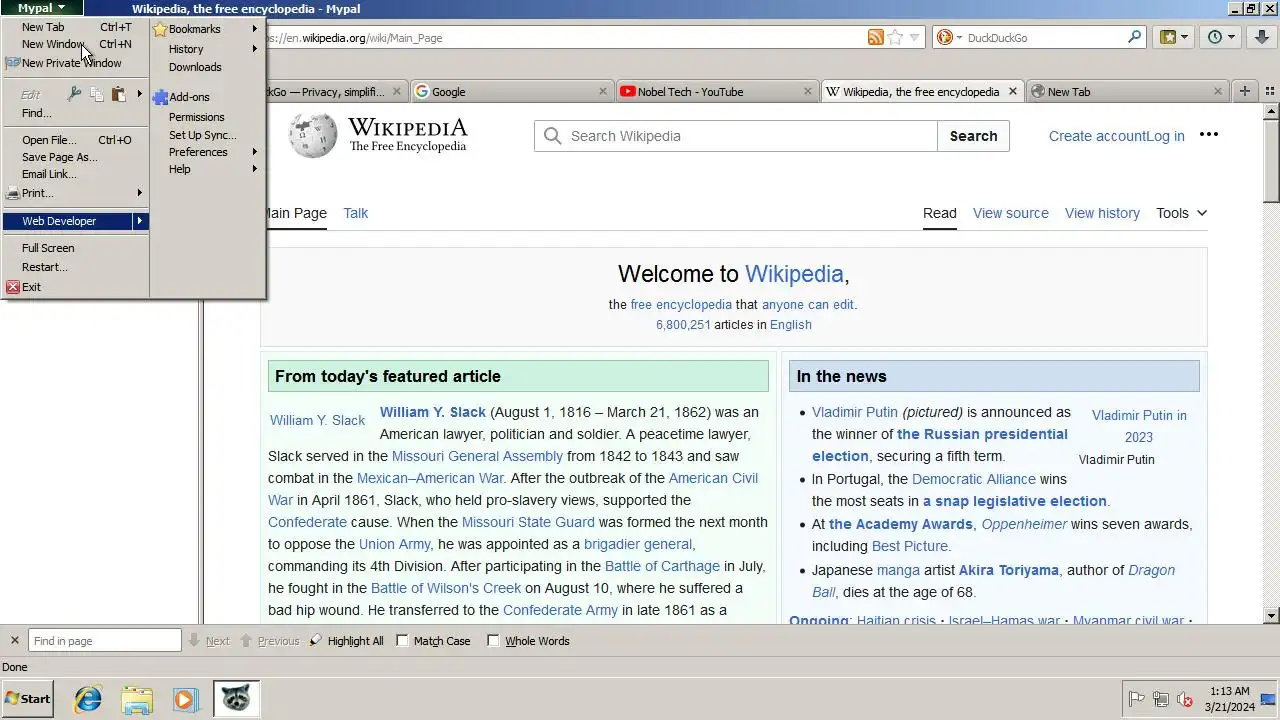Close the find bar with X
This screenshot has height=720, width=1280.
point(14,640)
